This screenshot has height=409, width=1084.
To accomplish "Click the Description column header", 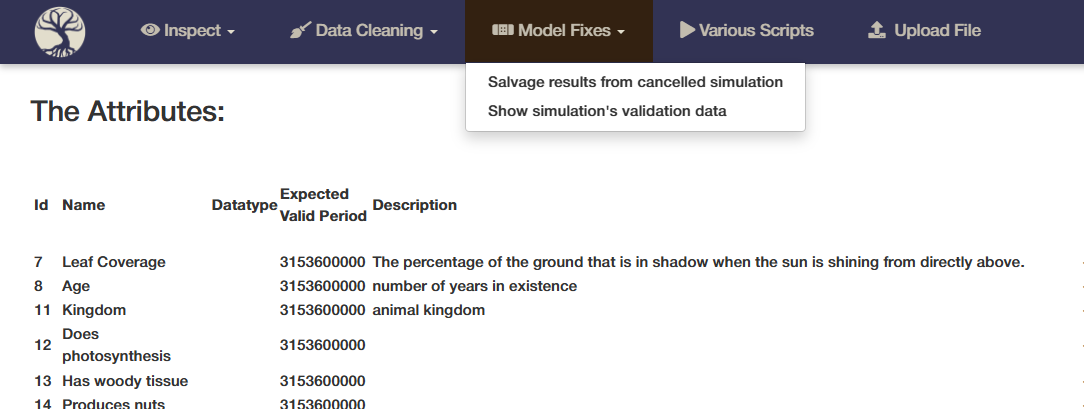I will (414, 205).
